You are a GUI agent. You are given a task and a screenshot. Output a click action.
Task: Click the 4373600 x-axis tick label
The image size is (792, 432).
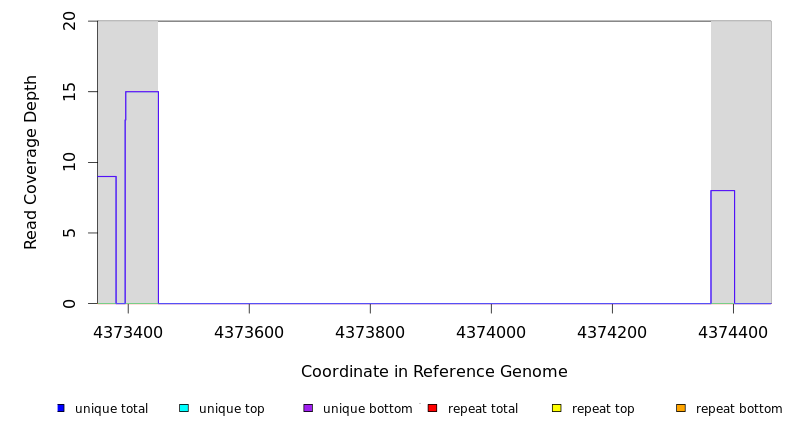point(249,331)
